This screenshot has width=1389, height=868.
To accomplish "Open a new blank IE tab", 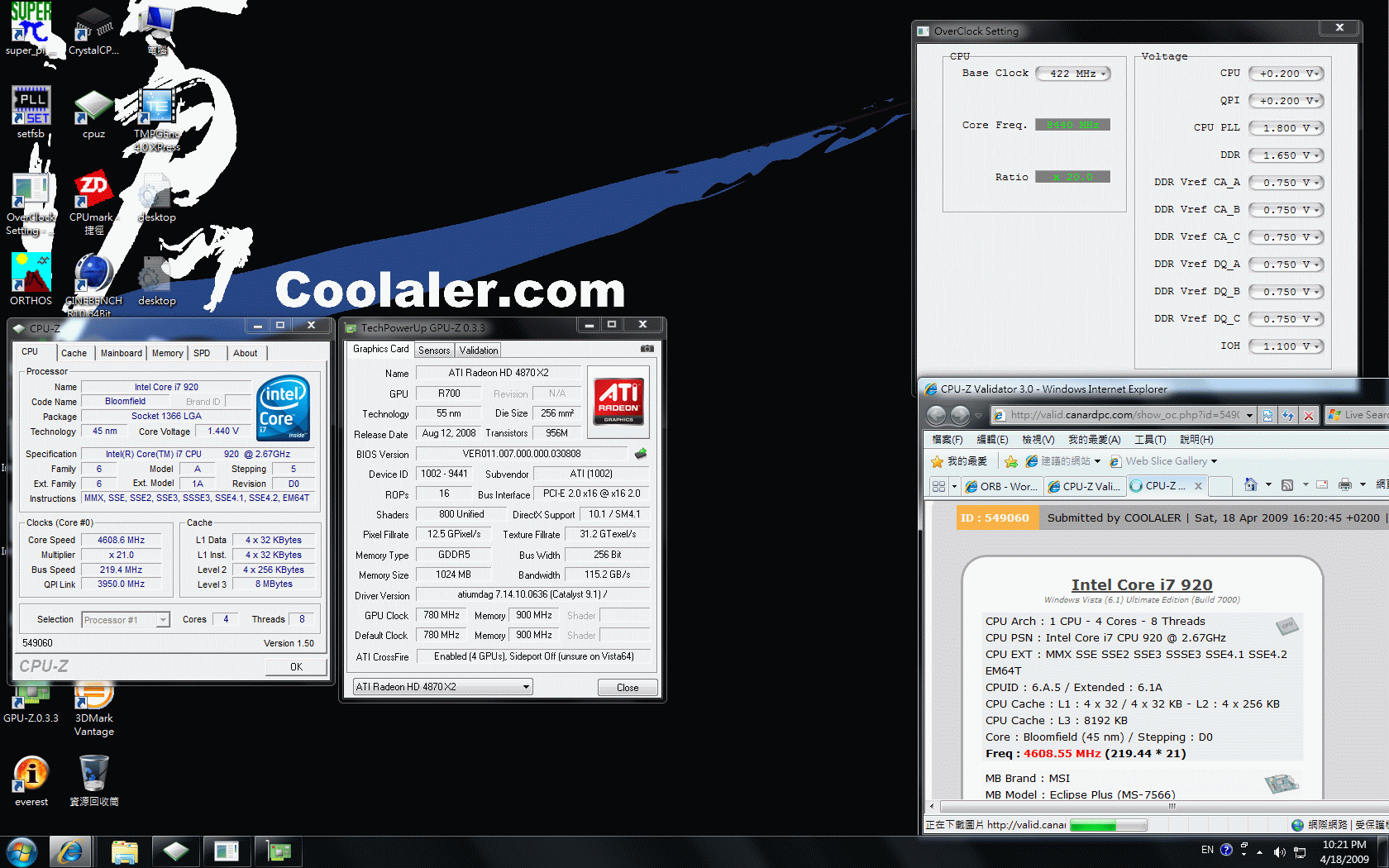I will tap(1220, 486).
